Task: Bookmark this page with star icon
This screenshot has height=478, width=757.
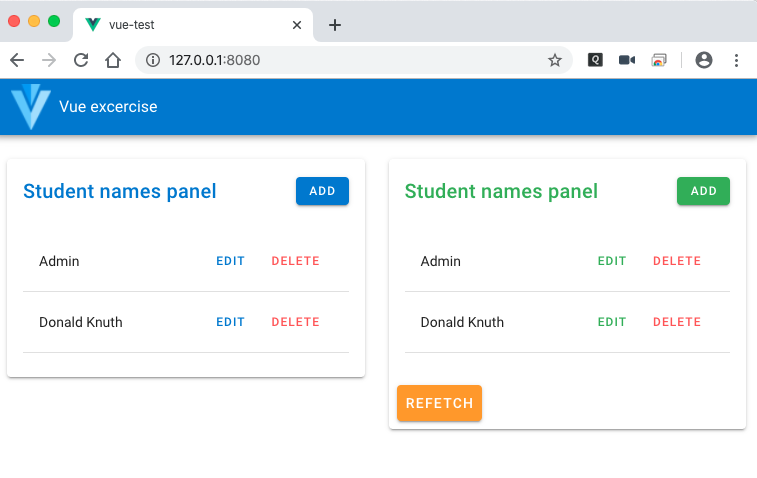Action: pyautogui.click(x=554, y=60)
